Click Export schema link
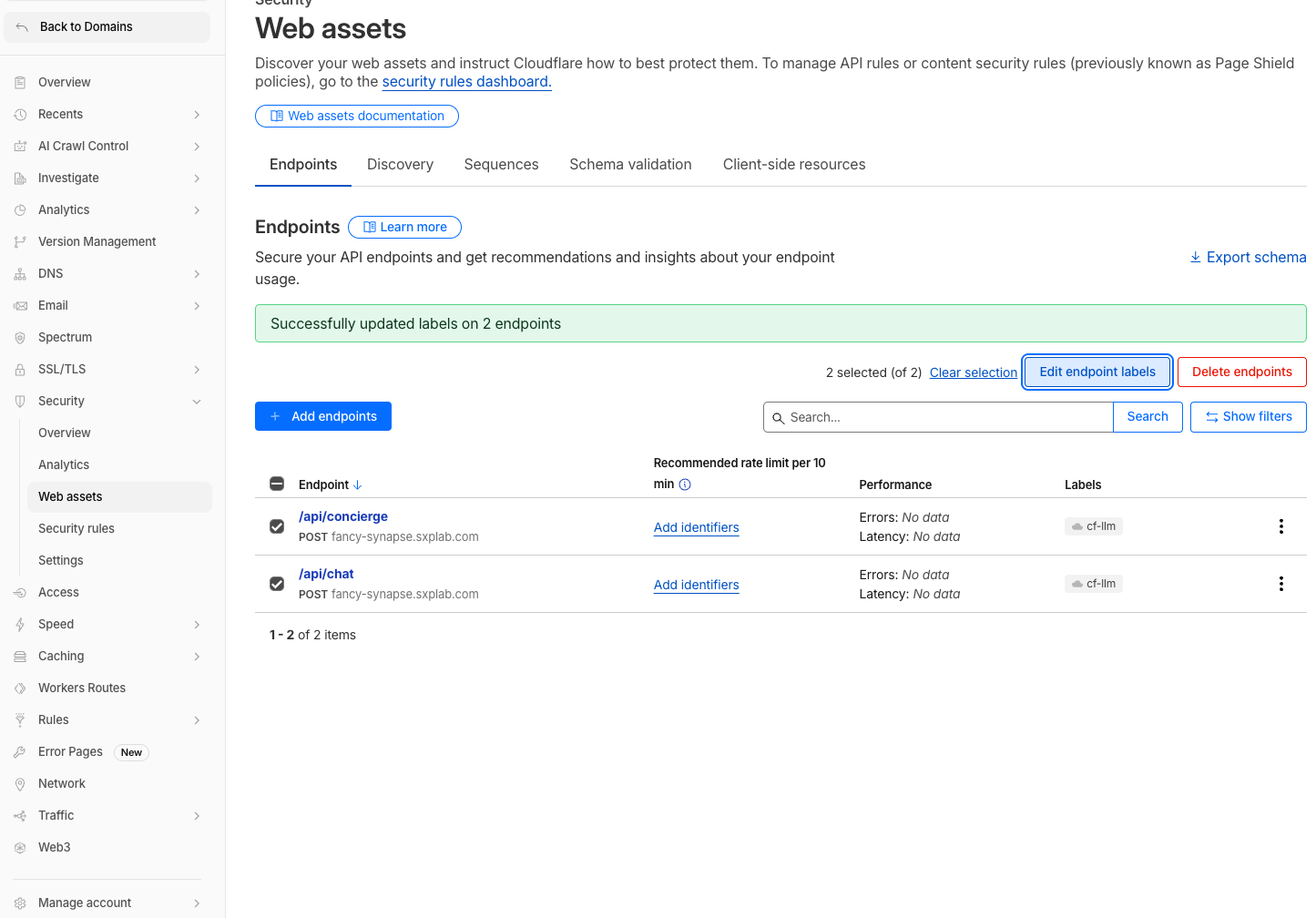Viewport: 1316px width, 918px height. pyautogui.click(x=1248, y=258)
